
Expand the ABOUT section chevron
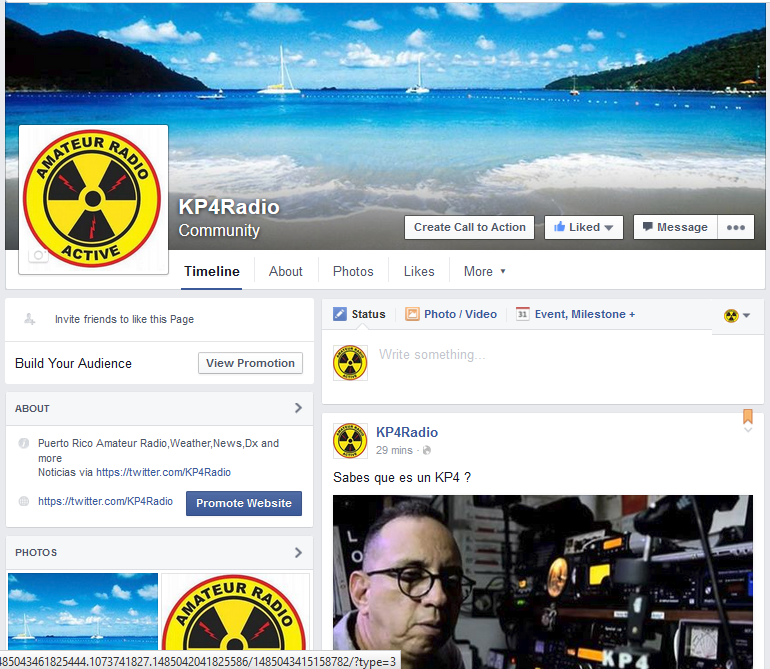(x=298, y=408)
